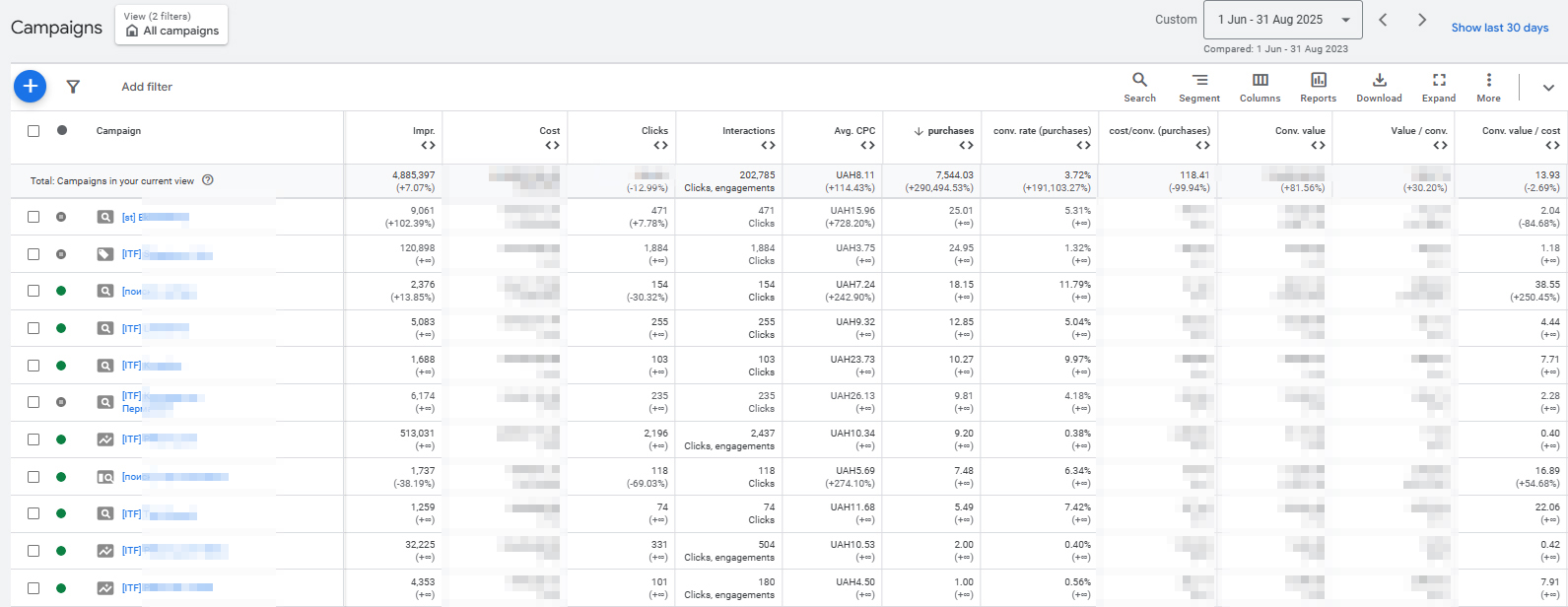Select checkbox for the last campaign row
This screenshot has height=607, width=1568.
pos(34,588)
